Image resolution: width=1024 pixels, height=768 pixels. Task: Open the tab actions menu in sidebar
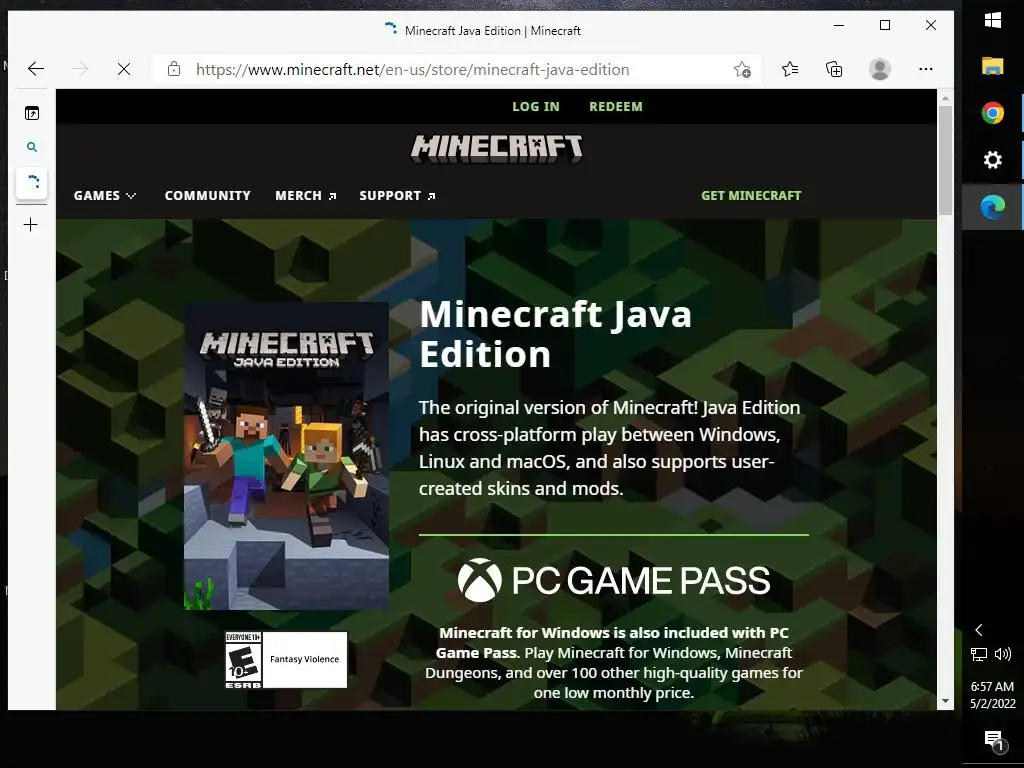[x=31, y=113]
